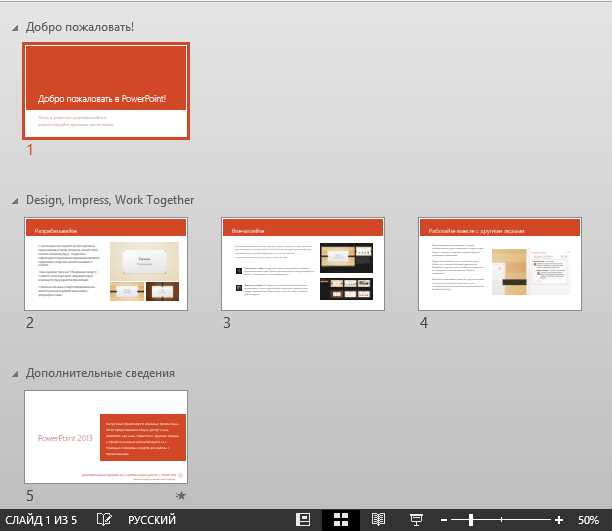This screenshot has height=531, width=612.
Task: Select slide 5 PowerPoint 2013 thumbnail
Action: click(x=106, y=437)
